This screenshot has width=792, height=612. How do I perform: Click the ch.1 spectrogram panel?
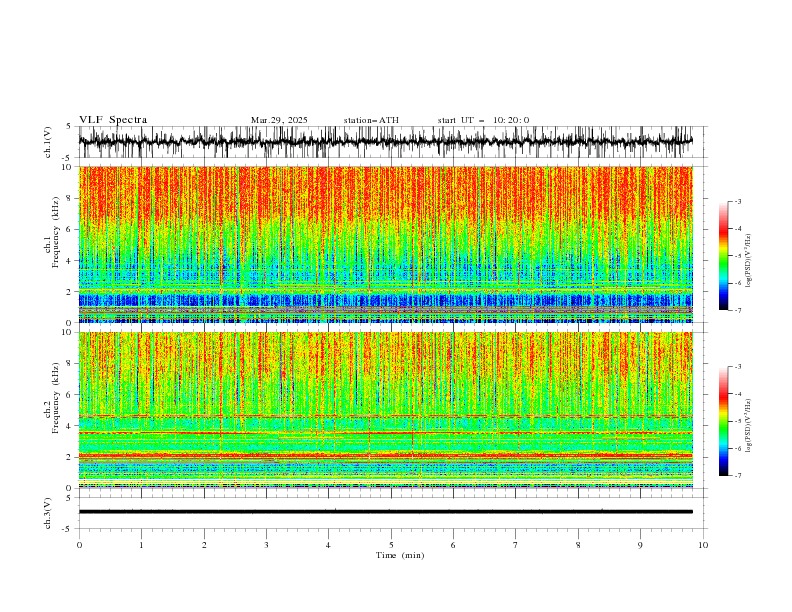tap(386, 244)
